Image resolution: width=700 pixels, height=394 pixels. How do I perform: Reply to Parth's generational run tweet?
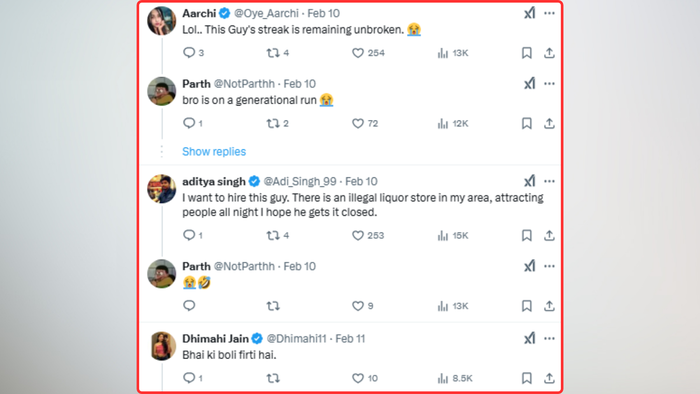189,123
